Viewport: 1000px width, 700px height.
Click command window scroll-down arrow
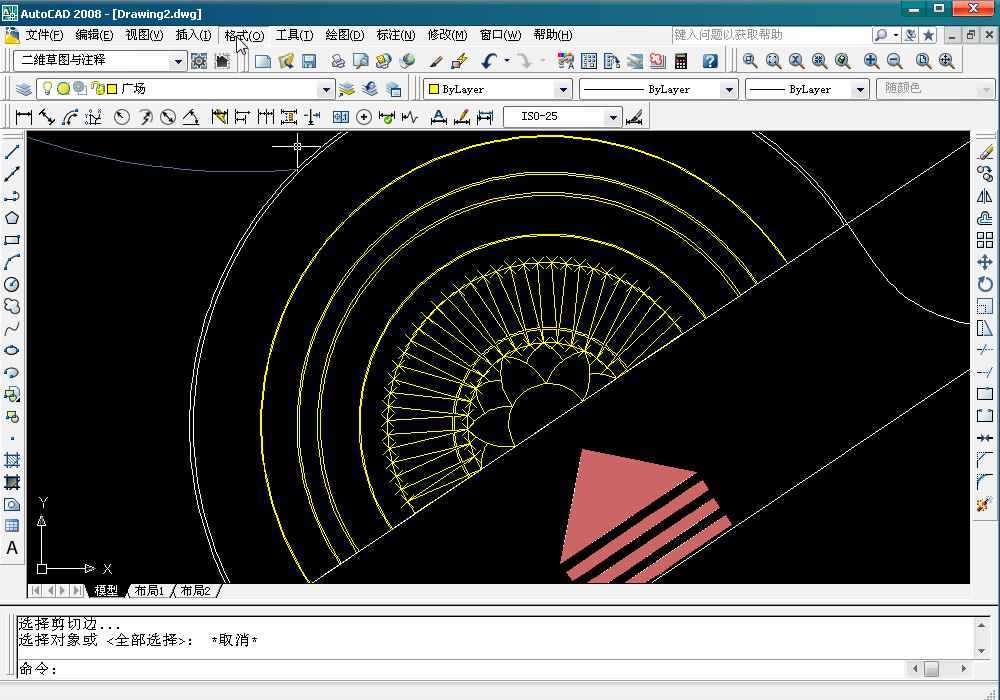(982, 651)
